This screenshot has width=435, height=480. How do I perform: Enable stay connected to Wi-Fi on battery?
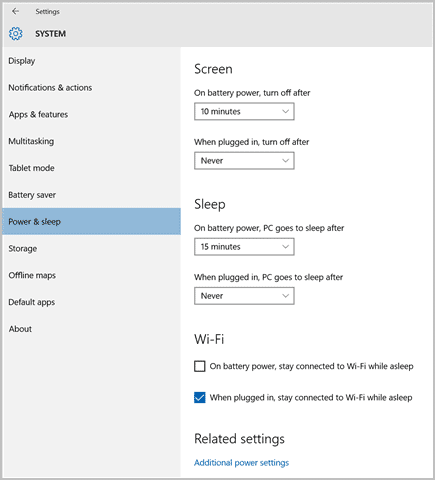click(200, 366)
